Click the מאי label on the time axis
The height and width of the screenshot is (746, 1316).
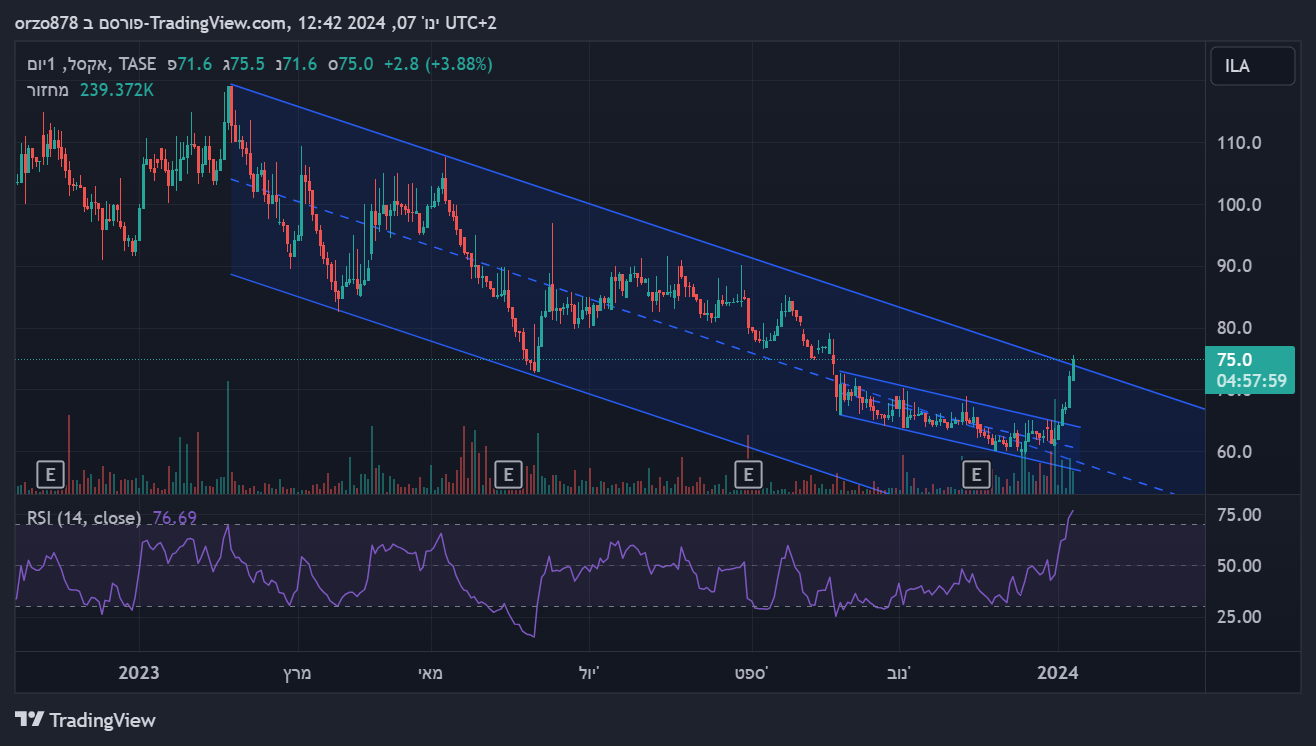coord(432,673)
